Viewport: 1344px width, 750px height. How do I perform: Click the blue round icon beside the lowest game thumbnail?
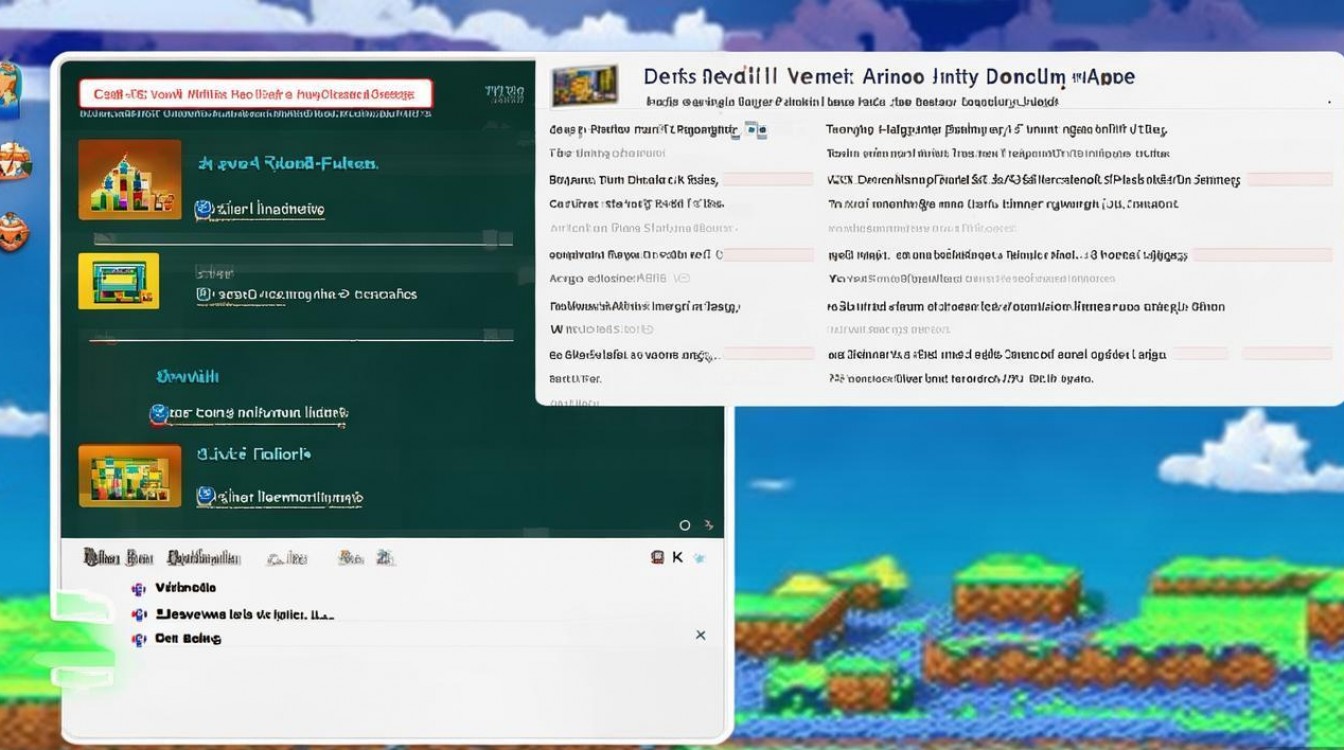click(206, 495)
